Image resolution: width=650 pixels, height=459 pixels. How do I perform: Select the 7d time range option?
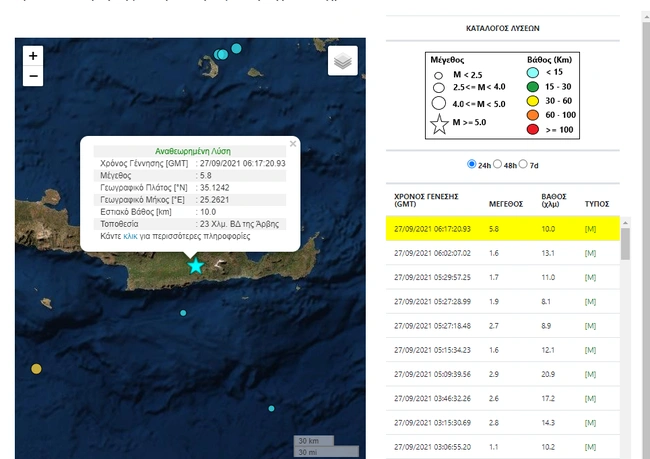pos(523,164)
